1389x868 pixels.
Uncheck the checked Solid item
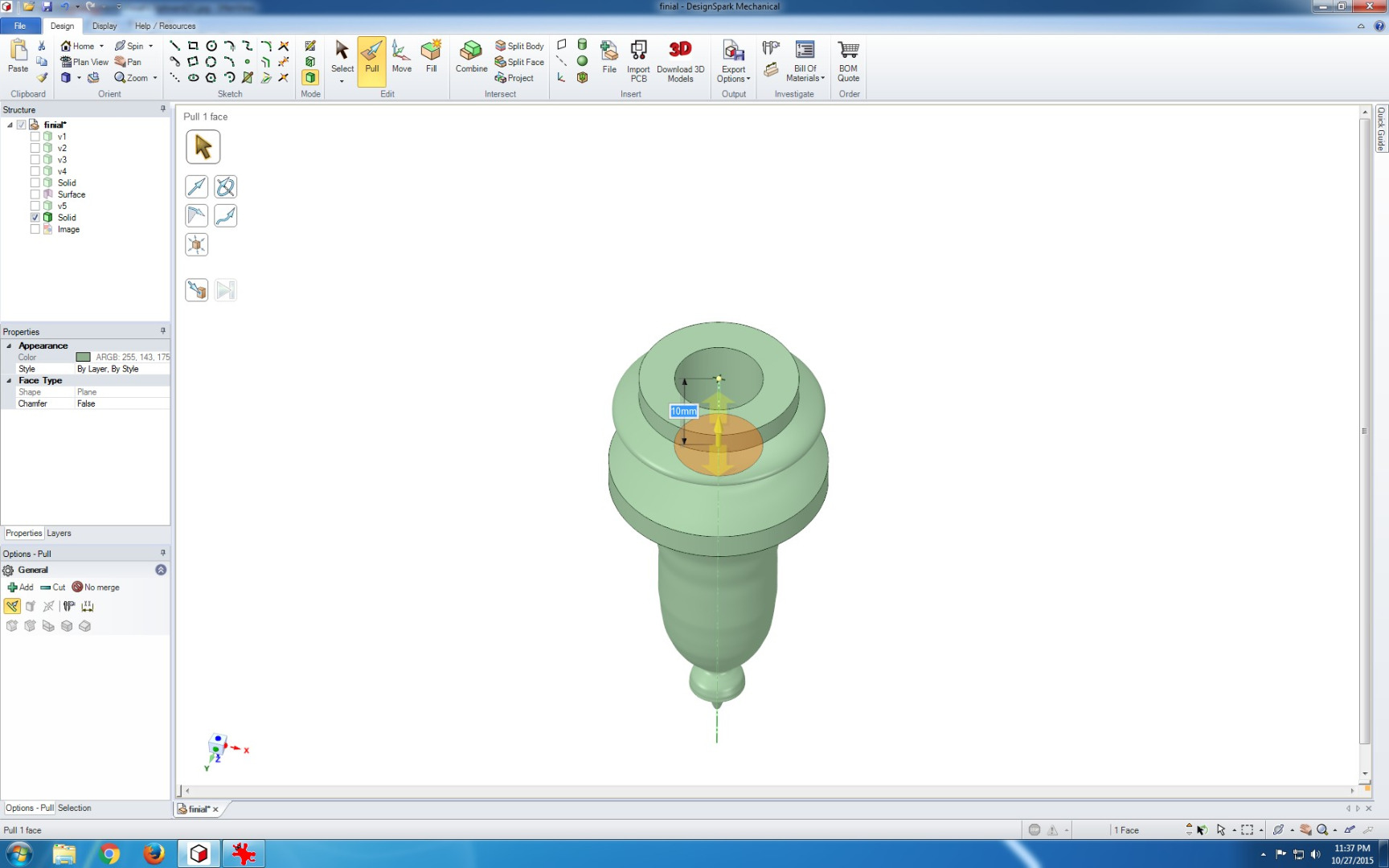coord(35,218)
